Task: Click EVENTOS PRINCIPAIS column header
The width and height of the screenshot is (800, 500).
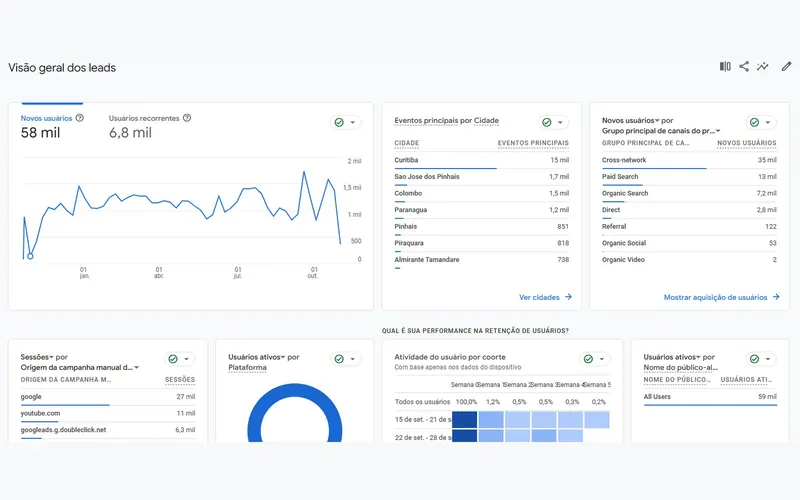Action: tap(533, 143)
